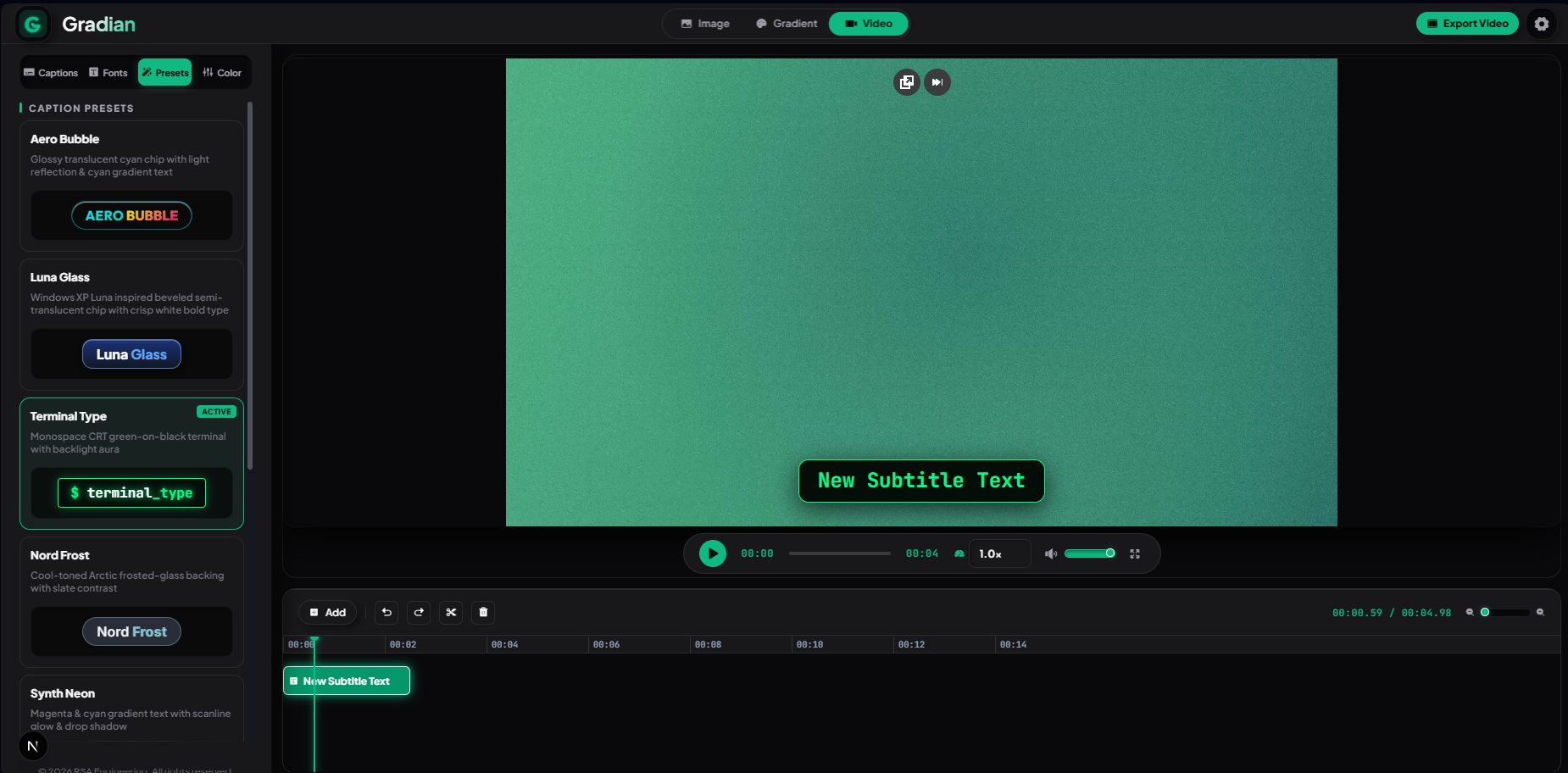
Task: Seek along the video progress bar
Action: tap(840, 553)
